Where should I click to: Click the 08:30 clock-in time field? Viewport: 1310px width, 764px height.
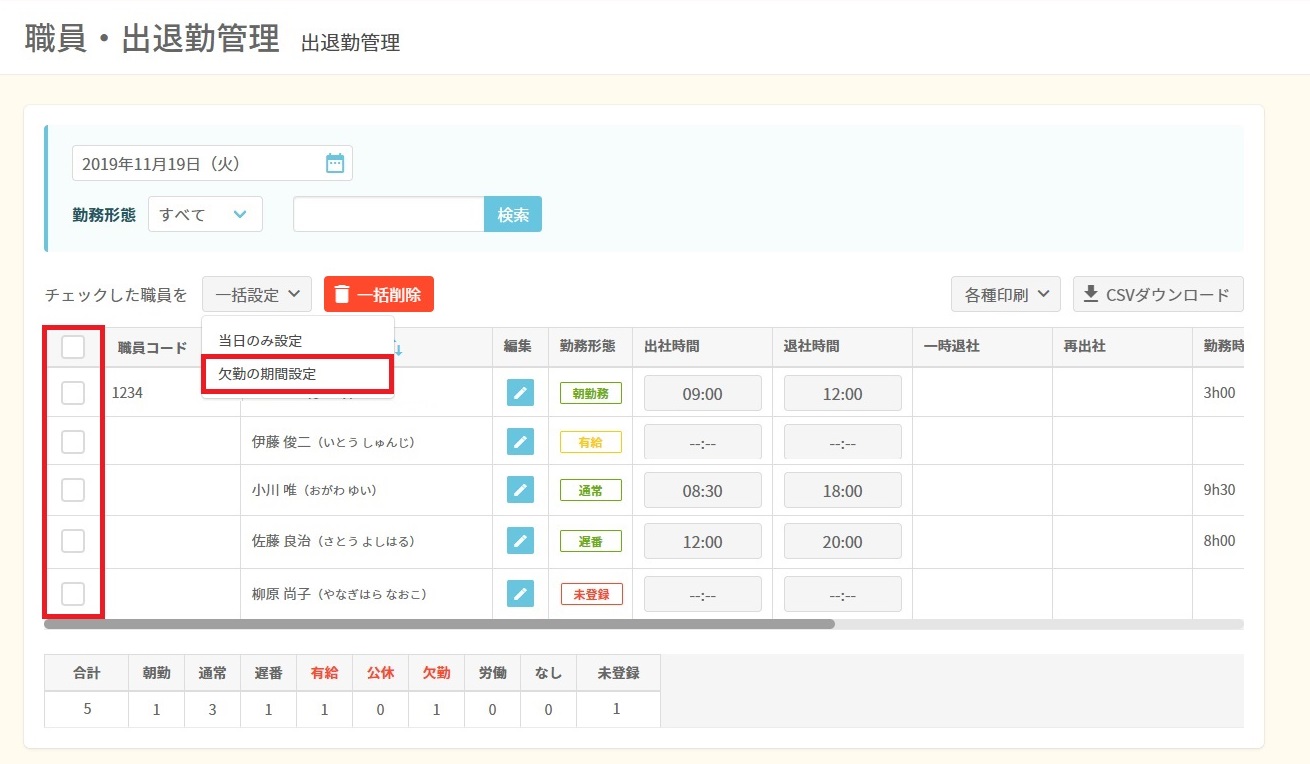703,490
